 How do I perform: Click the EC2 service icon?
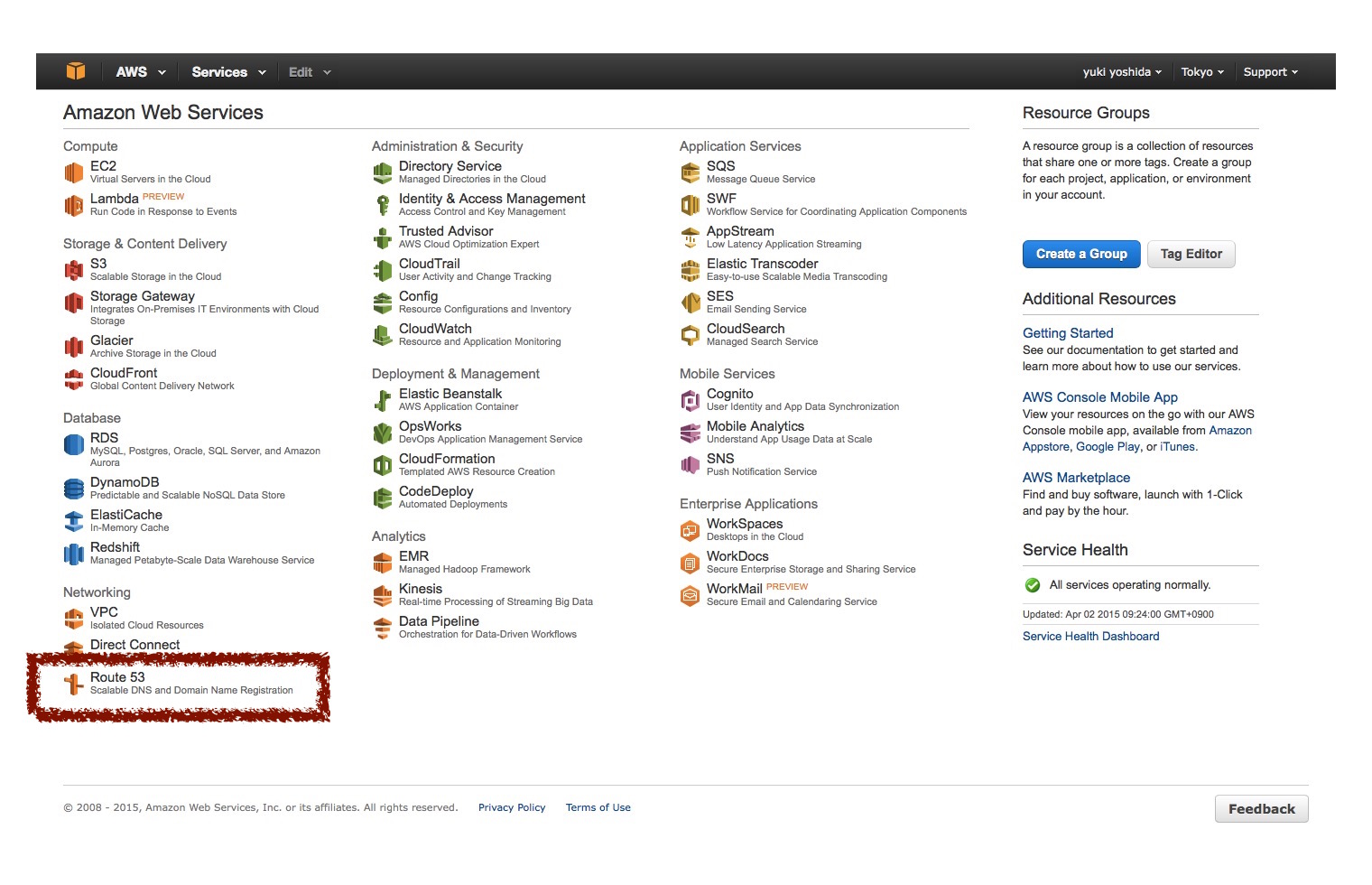click(74, 172)
